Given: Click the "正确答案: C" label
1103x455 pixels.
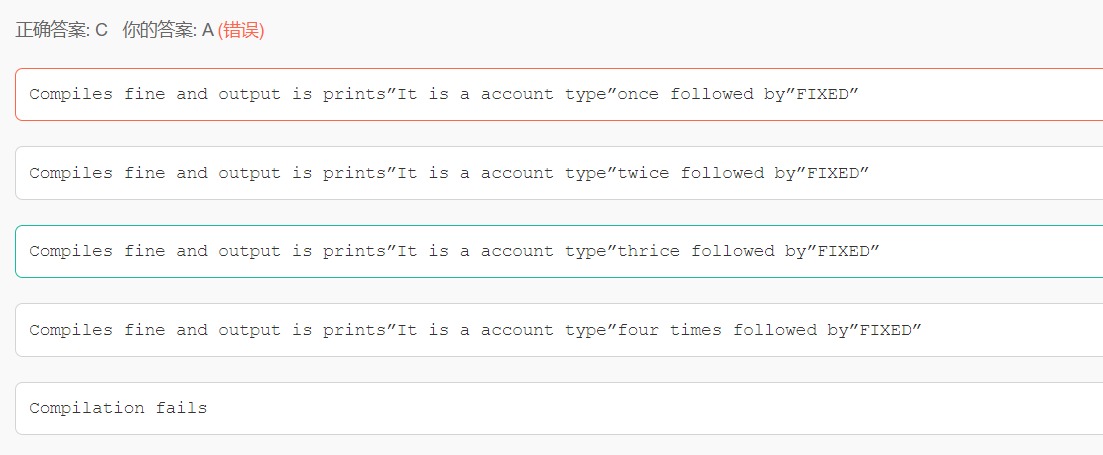Looking at the screenshot, I should (61, 30).
